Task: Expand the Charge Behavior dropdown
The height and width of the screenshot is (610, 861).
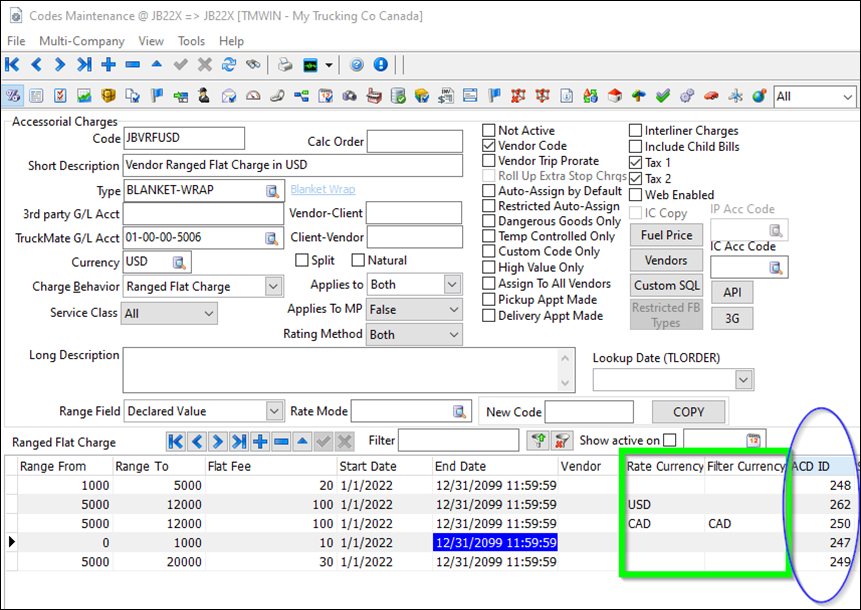Action: pos(273,287)
